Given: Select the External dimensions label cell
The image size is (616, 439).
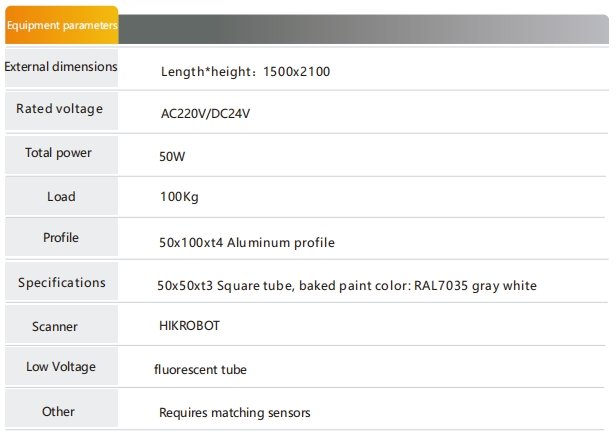Looking at the screenshot, I should 61,67.
